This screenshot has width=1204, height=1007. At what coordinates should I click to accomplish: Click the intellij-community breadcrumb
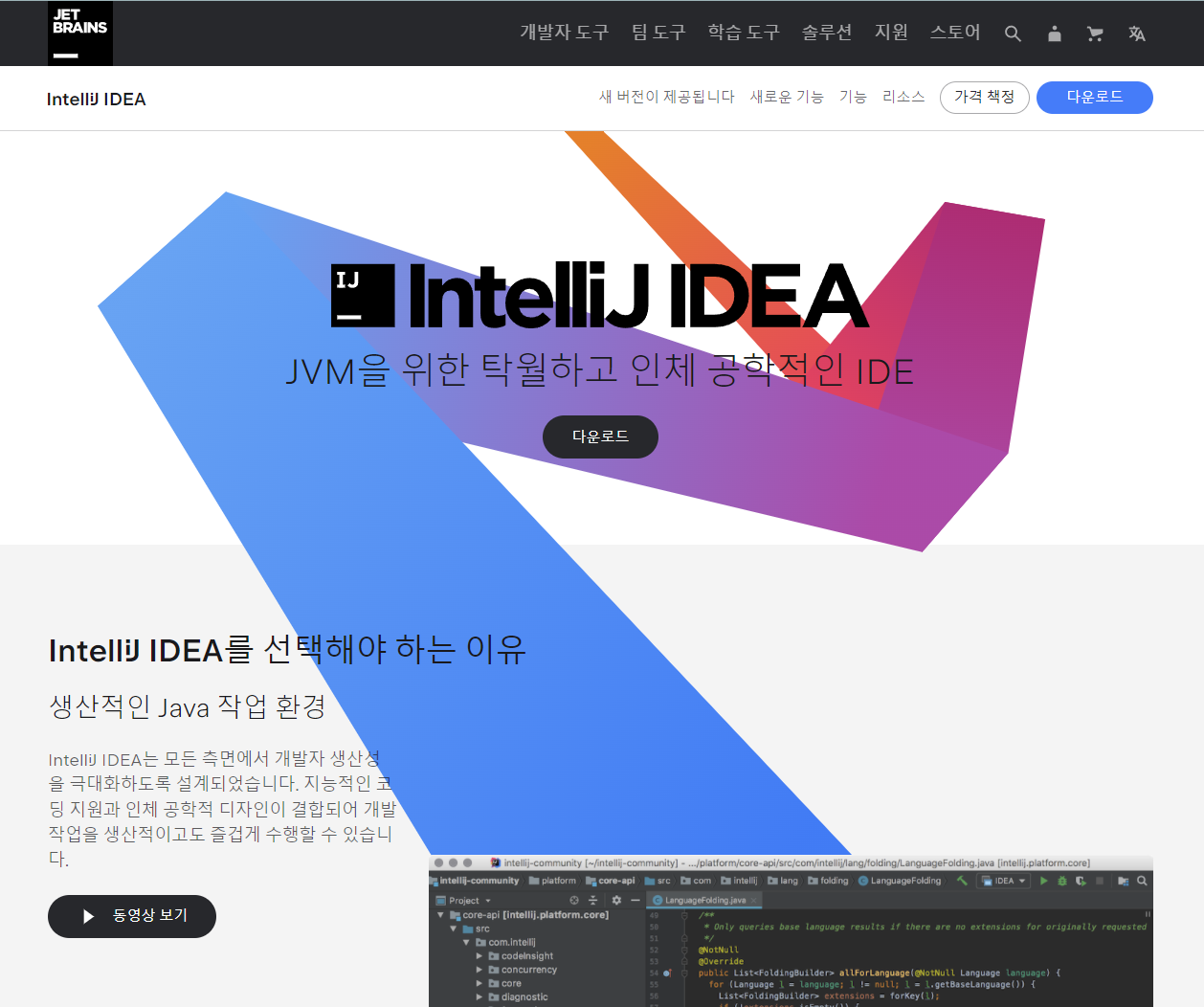click(x=476, y=881)
